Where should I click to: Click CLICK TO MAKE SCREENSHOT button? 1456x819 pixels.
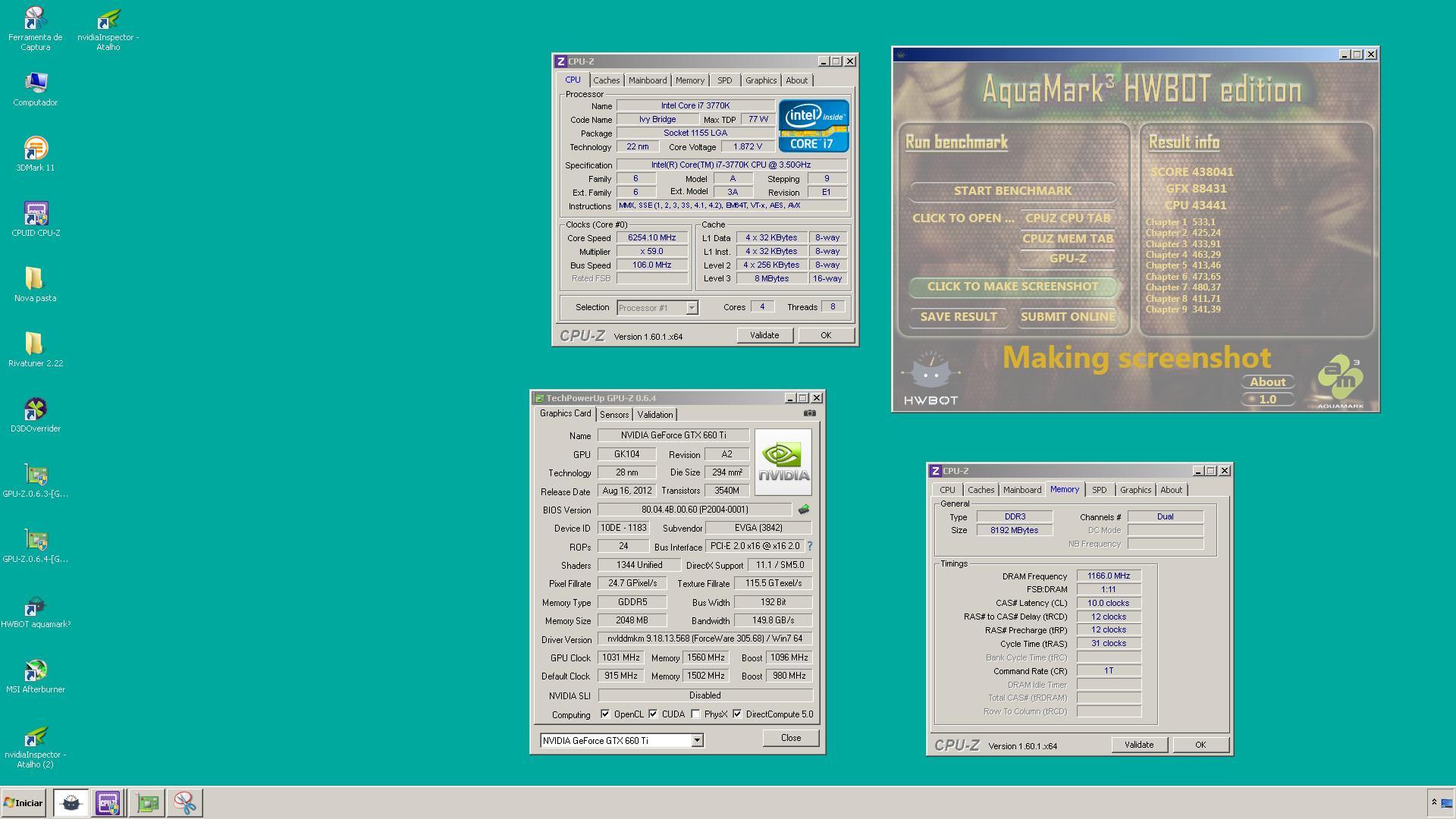[1012, 287]
